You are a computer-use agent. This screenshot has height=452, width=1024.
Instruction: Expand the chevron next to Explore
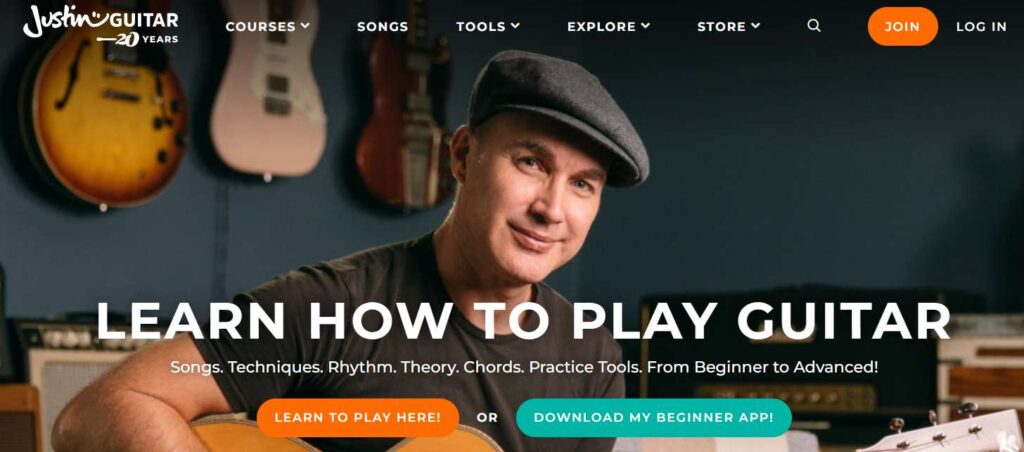pyautogui.click(x=646, y=26)
